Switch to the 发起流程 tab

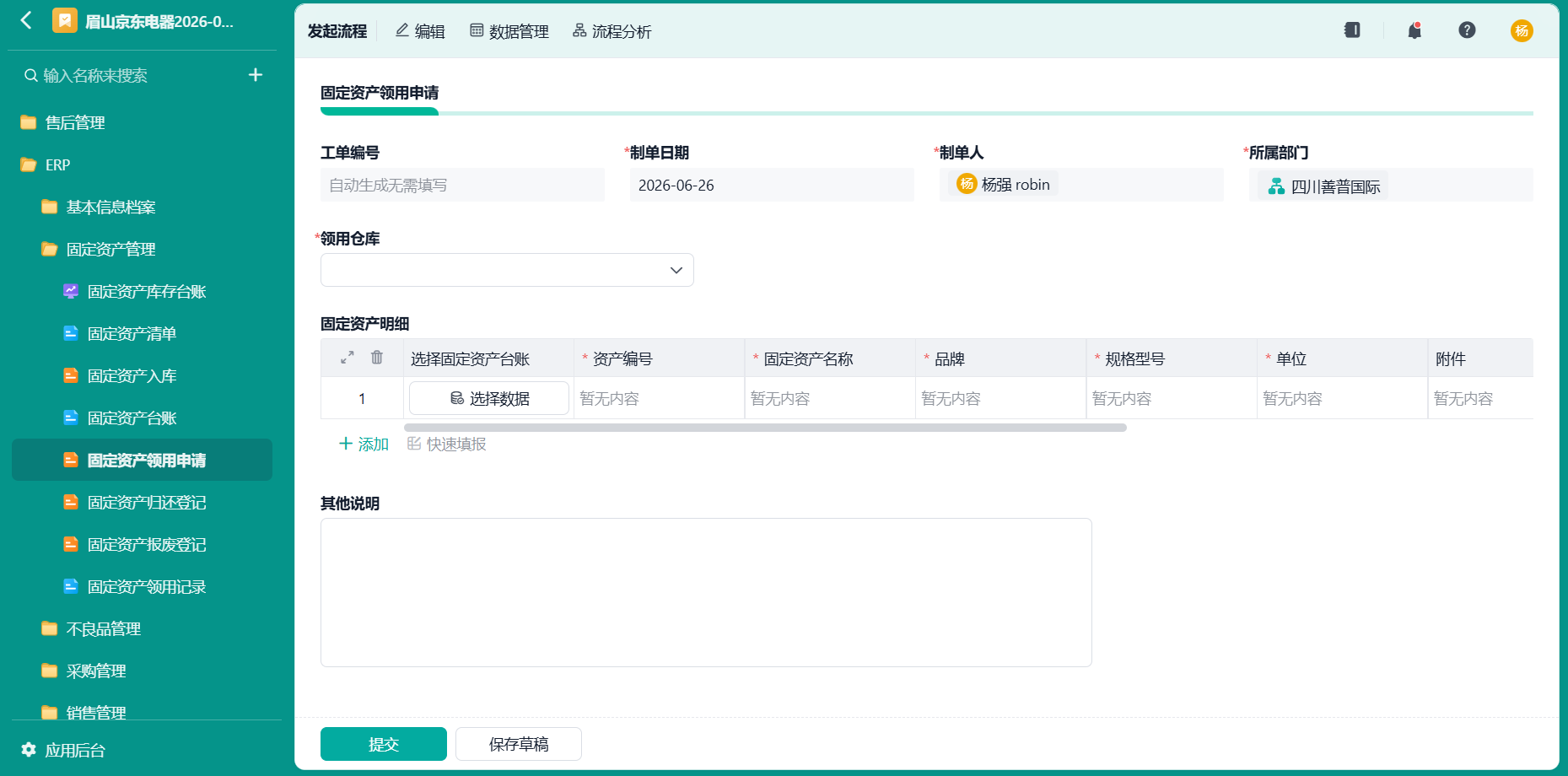[x=337, y=31]
